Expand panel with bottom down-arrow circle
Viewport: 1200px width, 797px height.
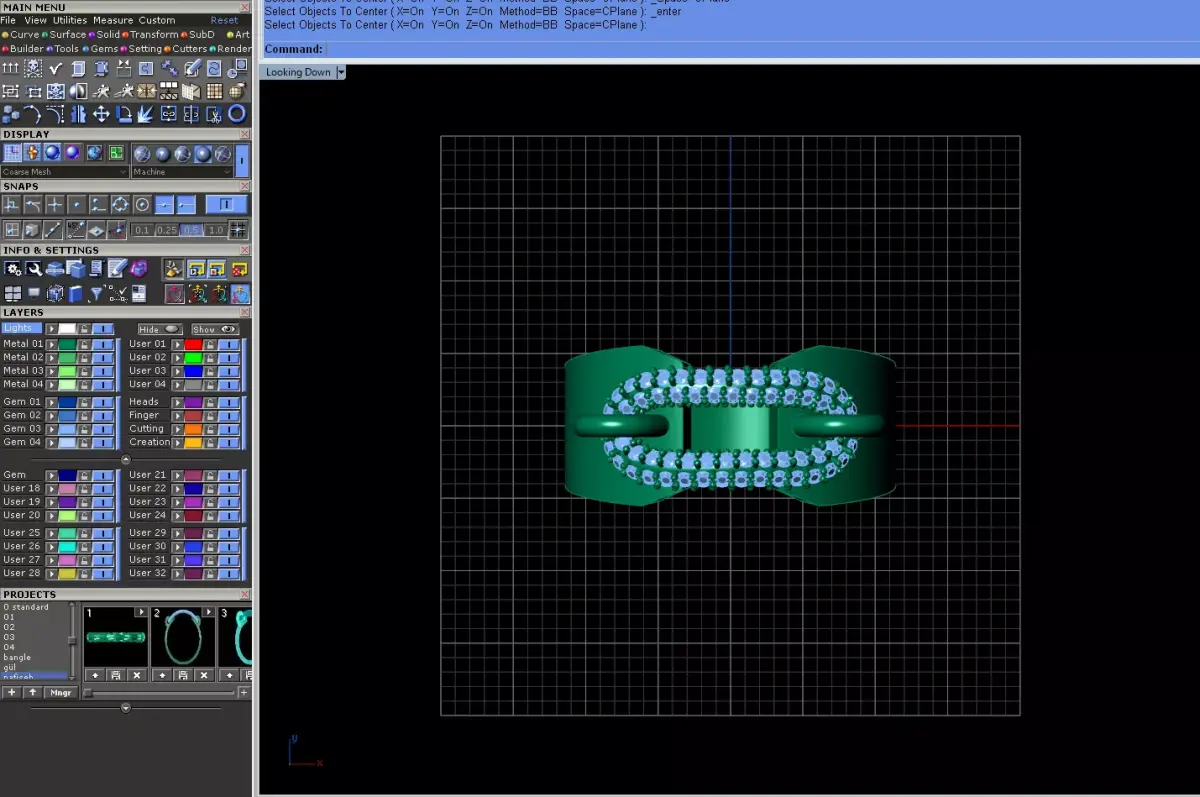point(126,708)
